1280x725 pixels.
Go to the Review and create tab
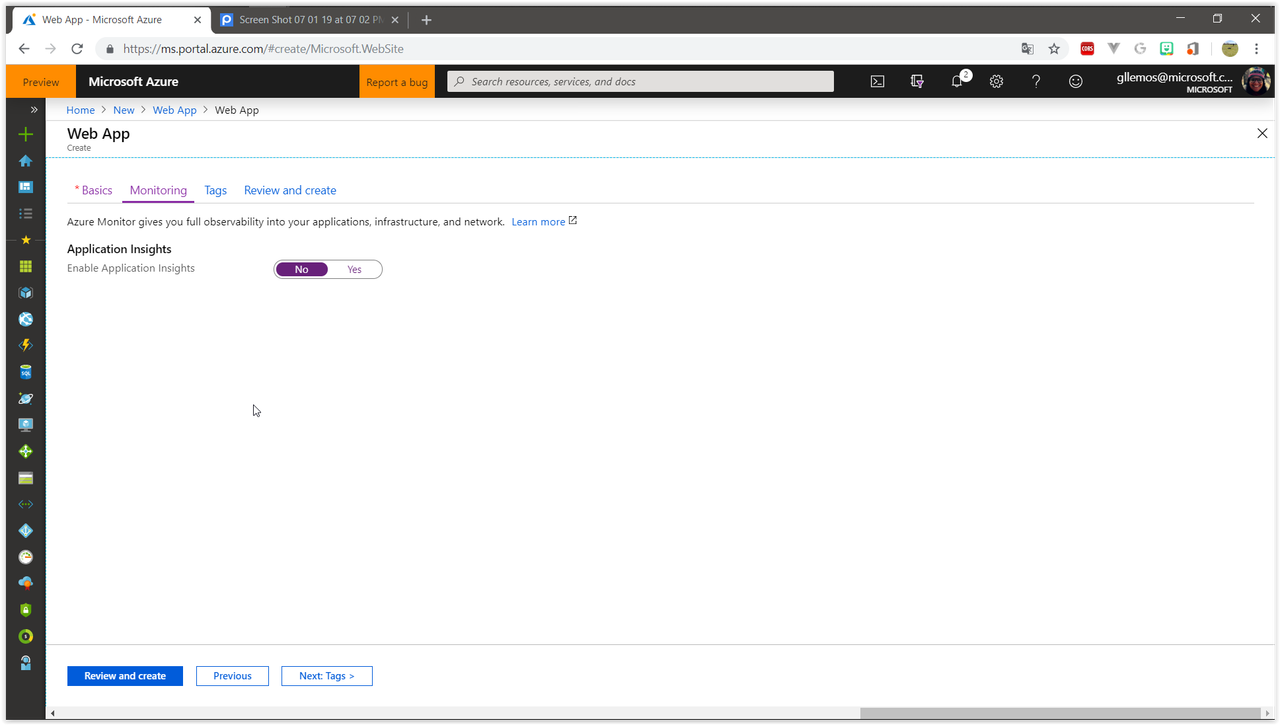[290, 190]
